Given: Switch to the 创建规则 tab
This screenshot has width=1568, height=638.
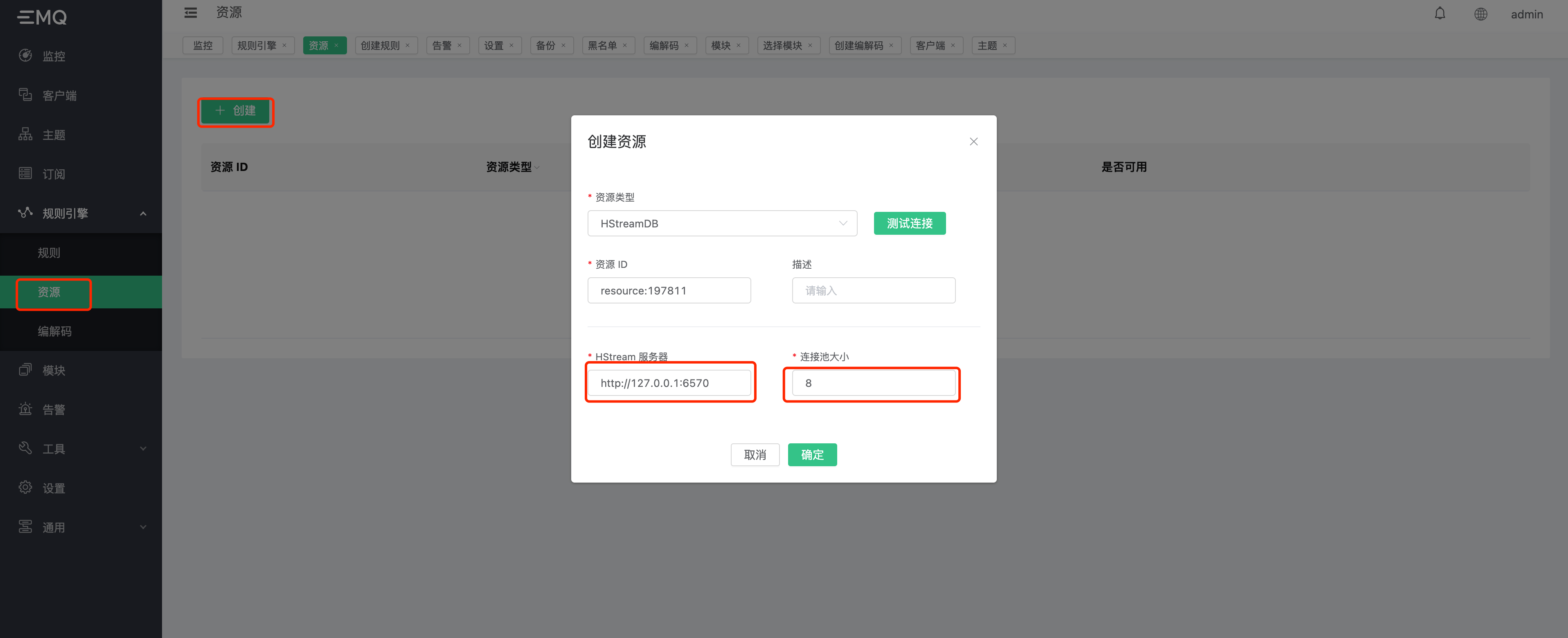Looking at the screenshot, I should point(380,46).
